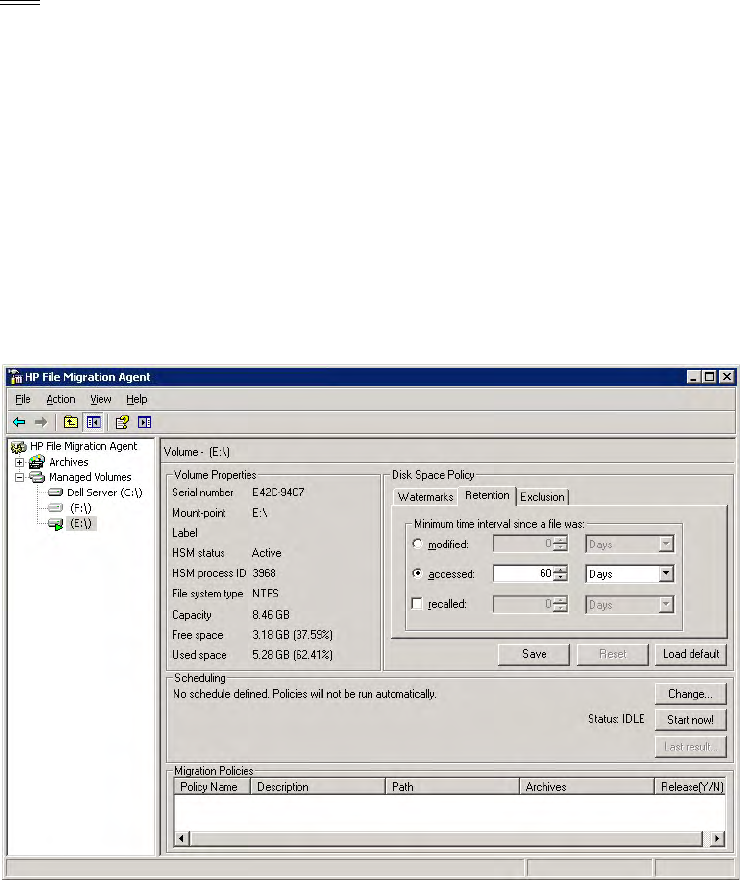This screenshot has height=880, width=740.
Task: Click the Archives column header
Action: point(587,787)
